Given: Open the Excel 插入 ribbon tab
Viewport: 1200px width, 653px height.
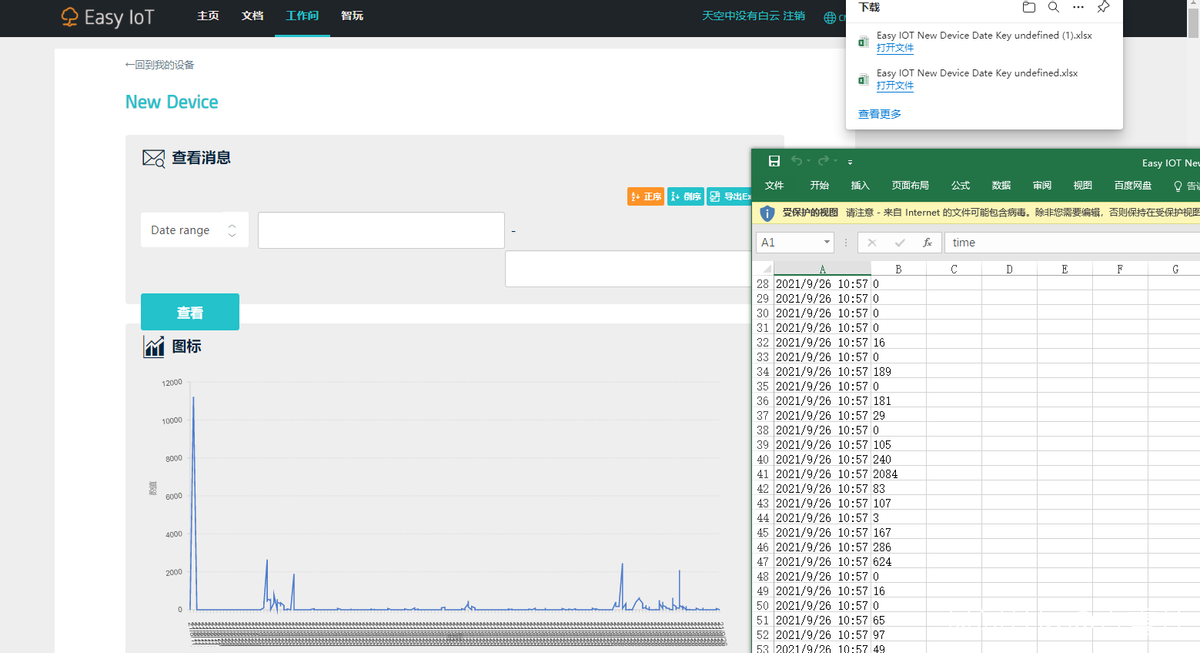Looking at the screenshot, I should click(860, 186).
